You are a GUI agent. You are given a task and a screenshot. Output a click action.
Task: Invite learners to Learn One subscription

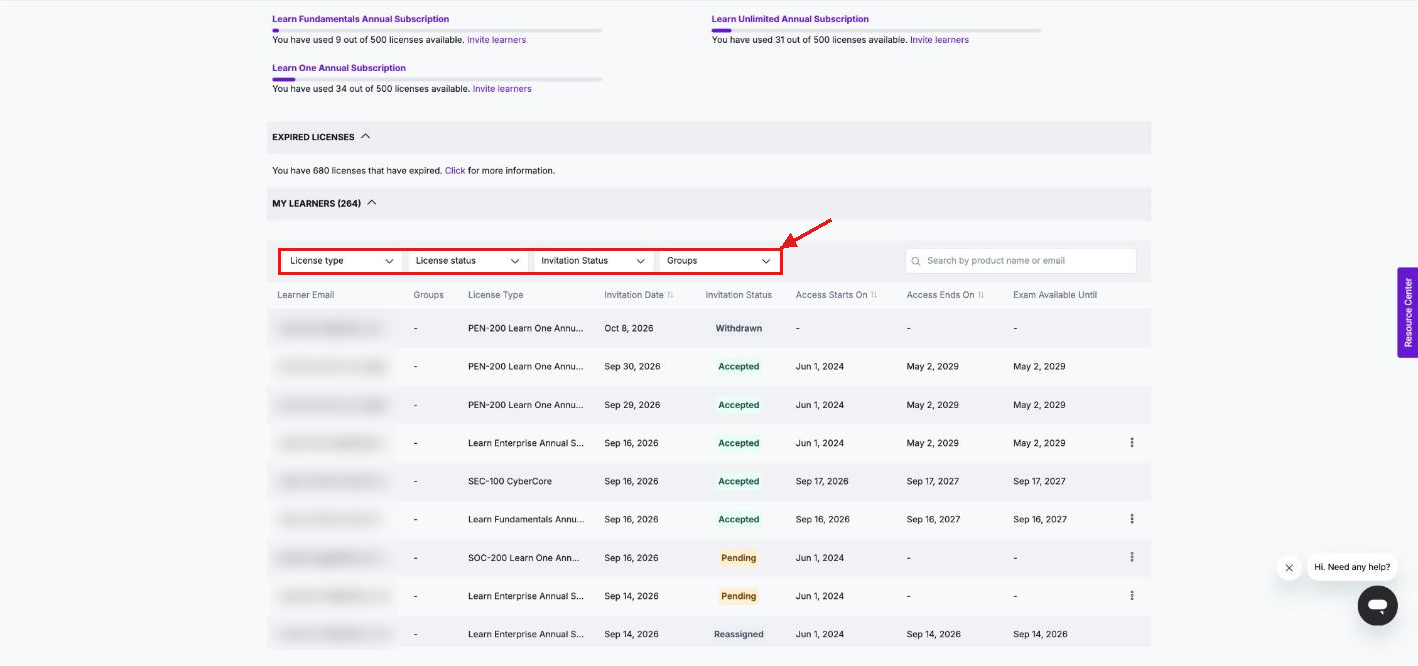pyautogui.click(x=502, y=89)
